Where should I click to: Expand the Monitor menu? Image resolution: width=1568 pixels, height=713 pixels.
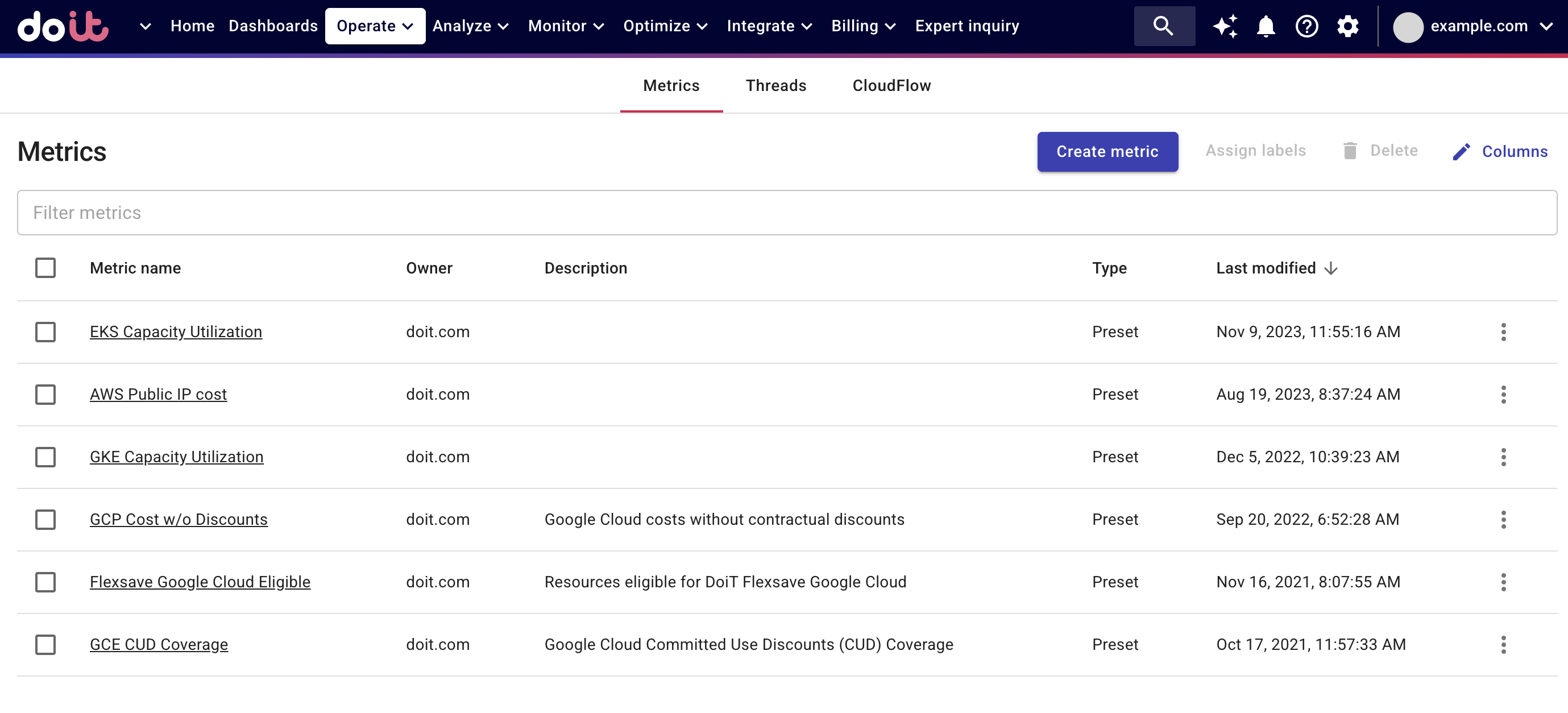pyautogui.click(x=566, y=26)
